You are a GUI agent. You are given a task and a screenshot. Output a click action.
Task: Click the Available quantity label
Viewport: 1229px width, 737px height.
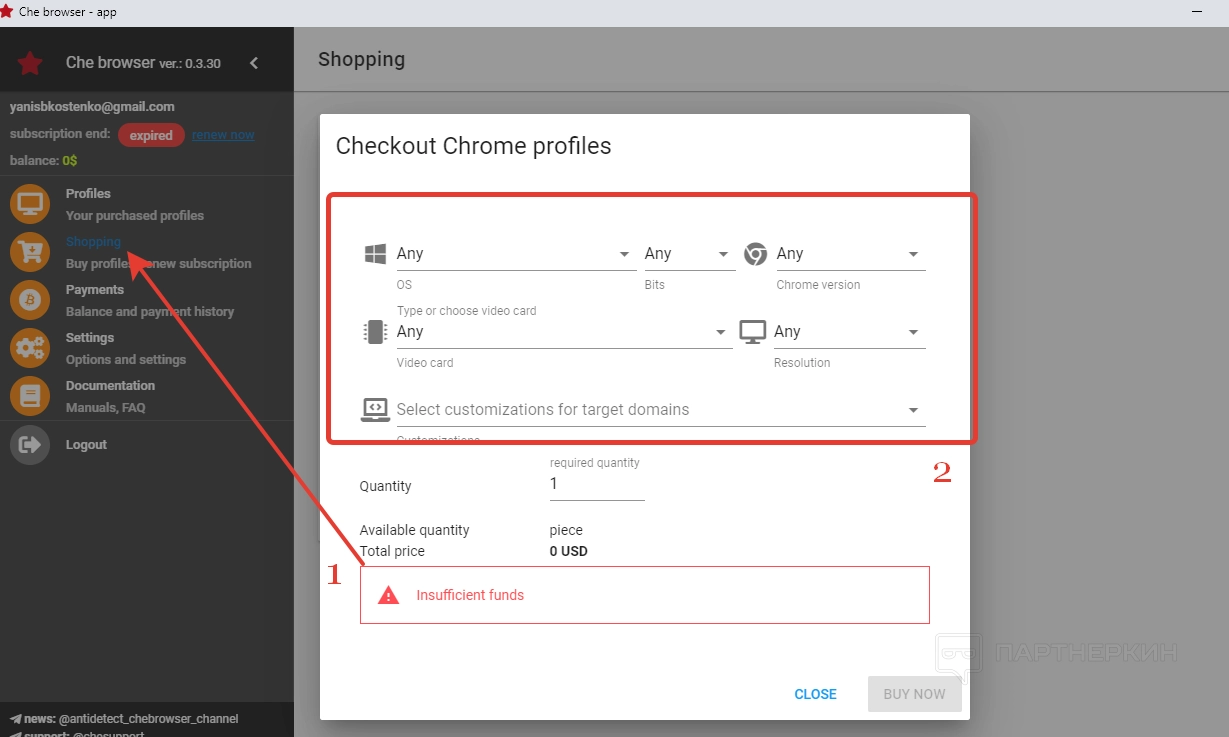coord(414,530)
